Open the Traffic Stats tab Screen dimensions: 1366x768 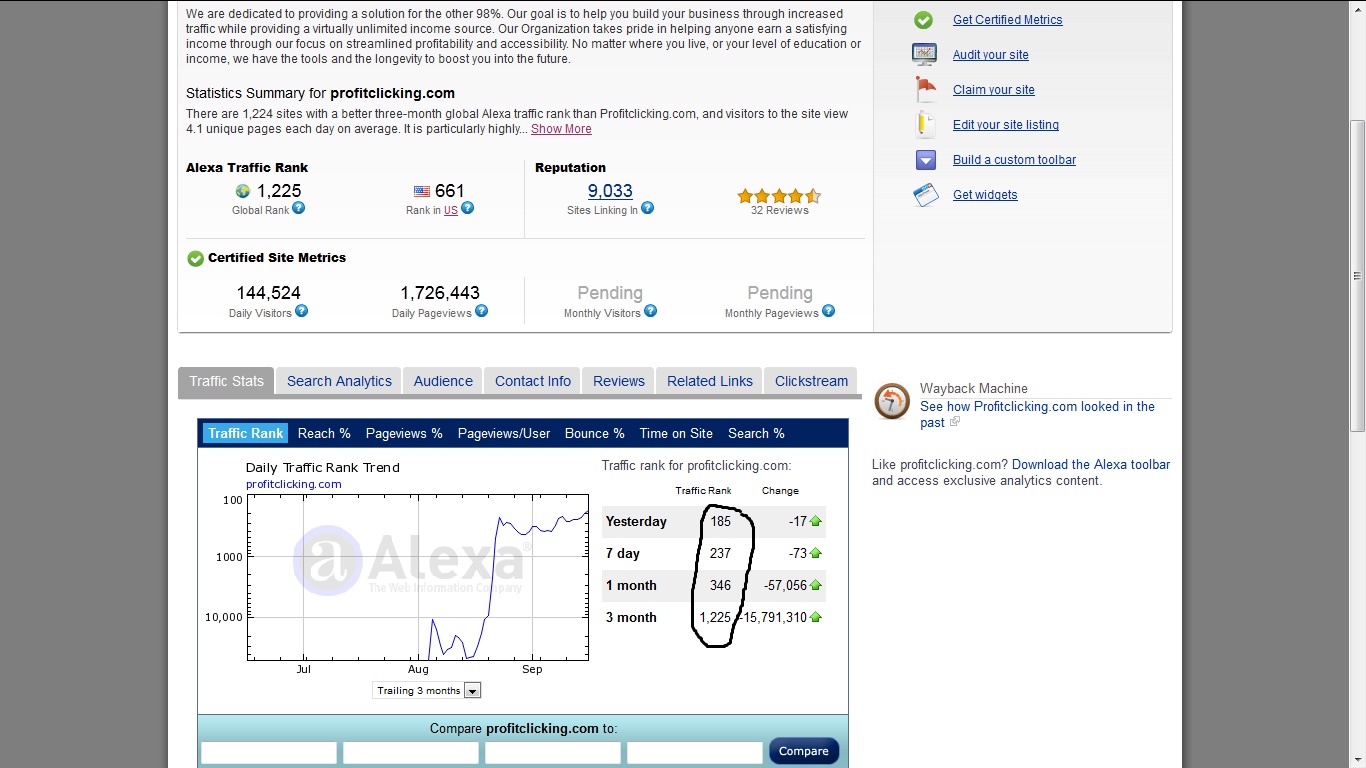(x=226, y=381)
